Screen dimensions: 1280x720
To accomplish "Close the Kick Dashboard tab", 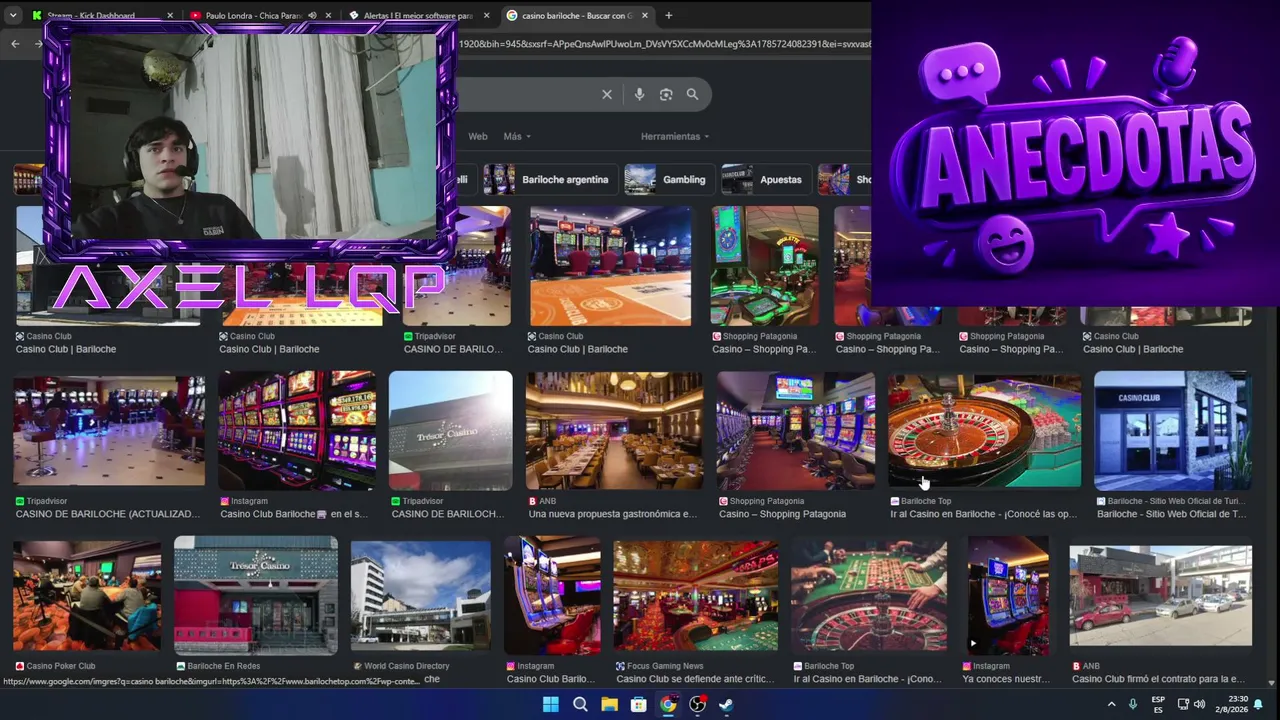I will coord(170,16).
